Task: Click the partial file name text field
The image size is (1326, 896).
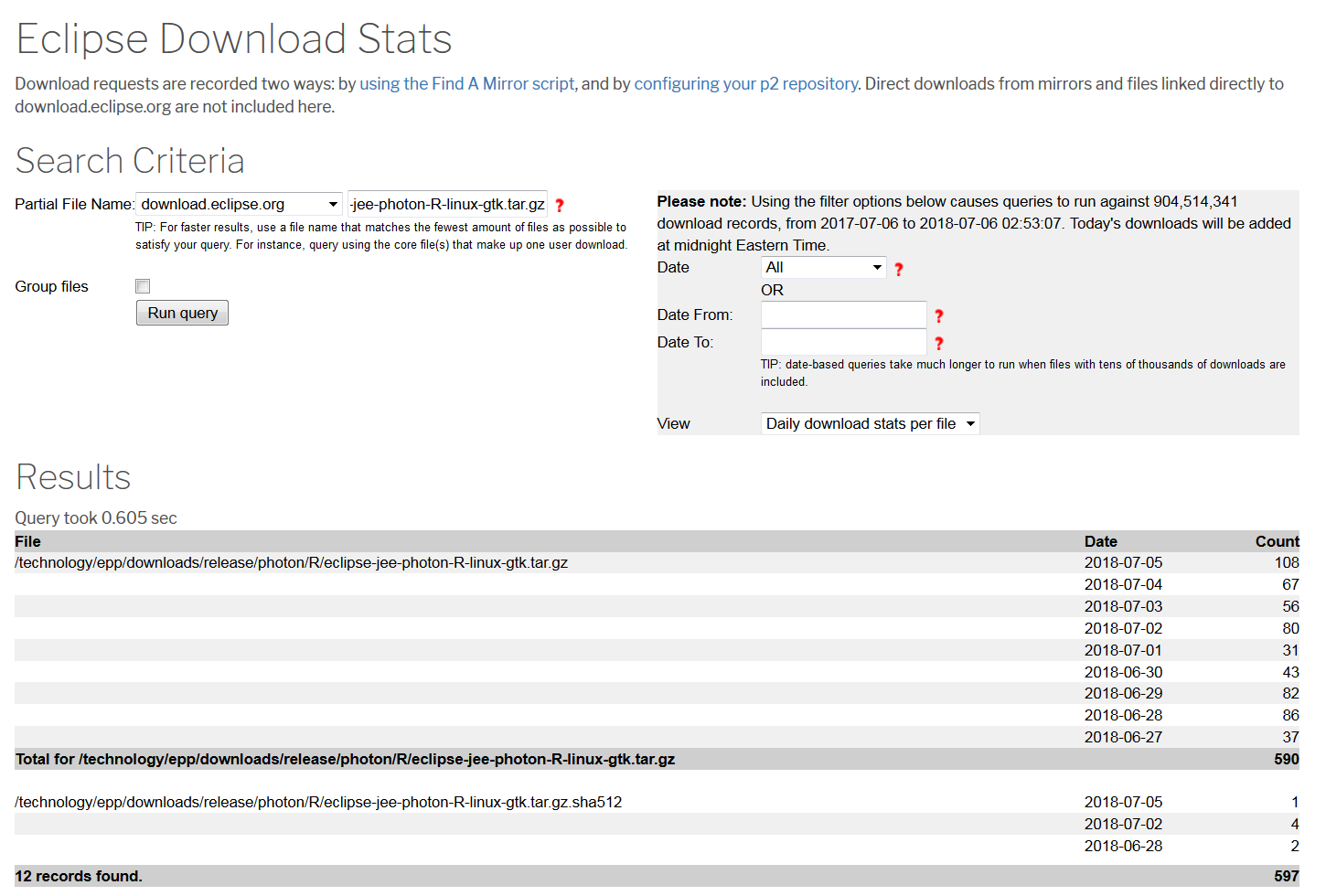Action: pos(447,205)
